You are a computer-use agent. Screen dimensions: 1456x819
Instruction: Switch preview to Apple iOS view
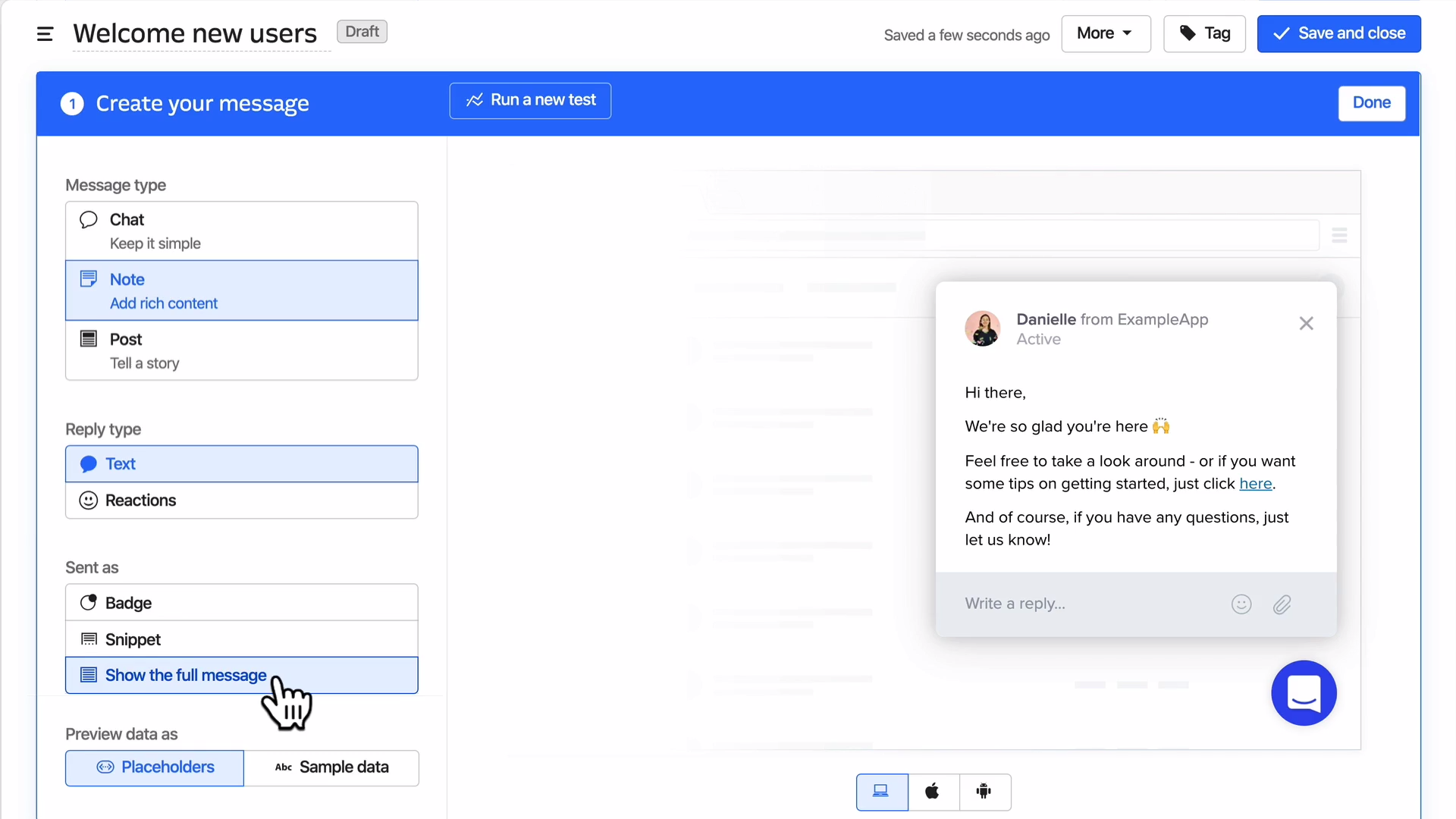[933, 792]
